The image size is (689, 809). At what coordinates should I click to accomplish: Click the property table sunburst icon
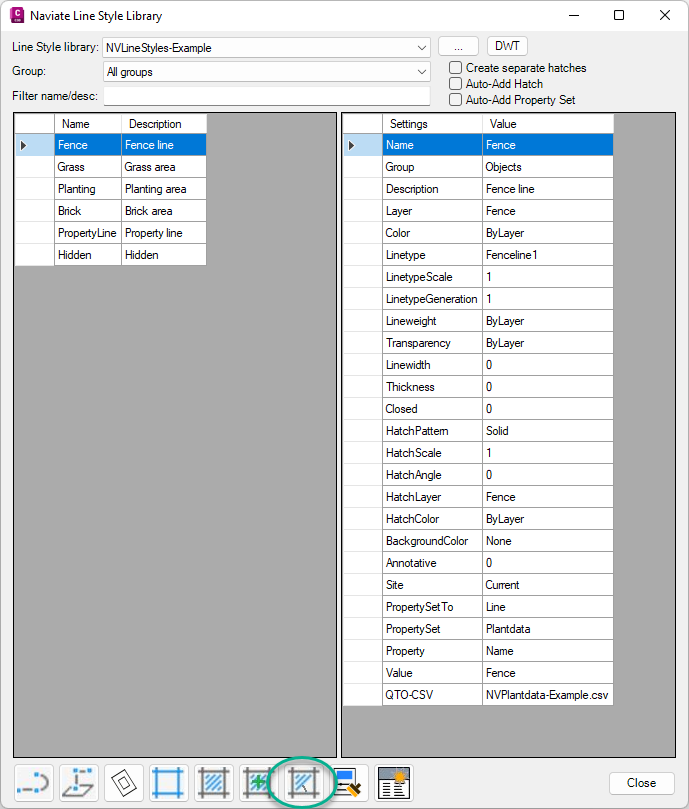393,783
